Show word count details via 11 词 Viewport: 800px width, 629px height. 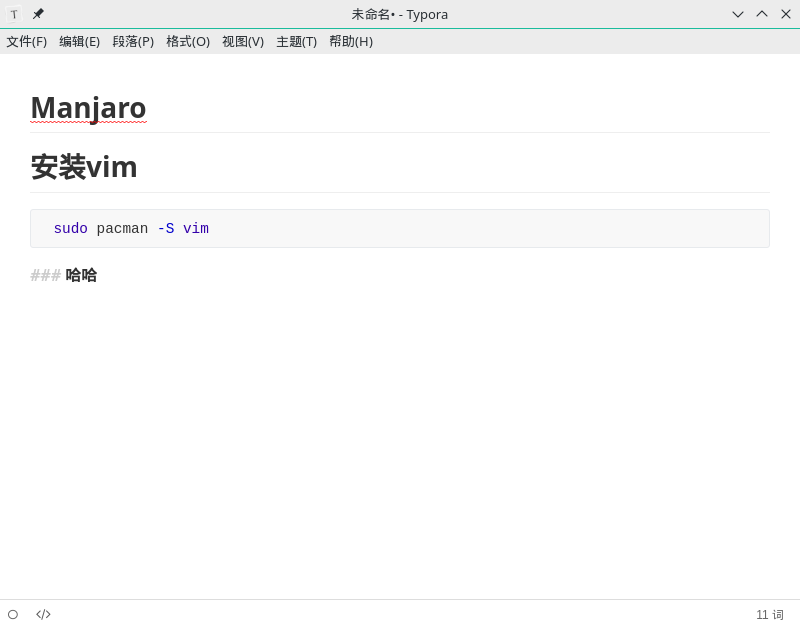click(x=769, y=615)
